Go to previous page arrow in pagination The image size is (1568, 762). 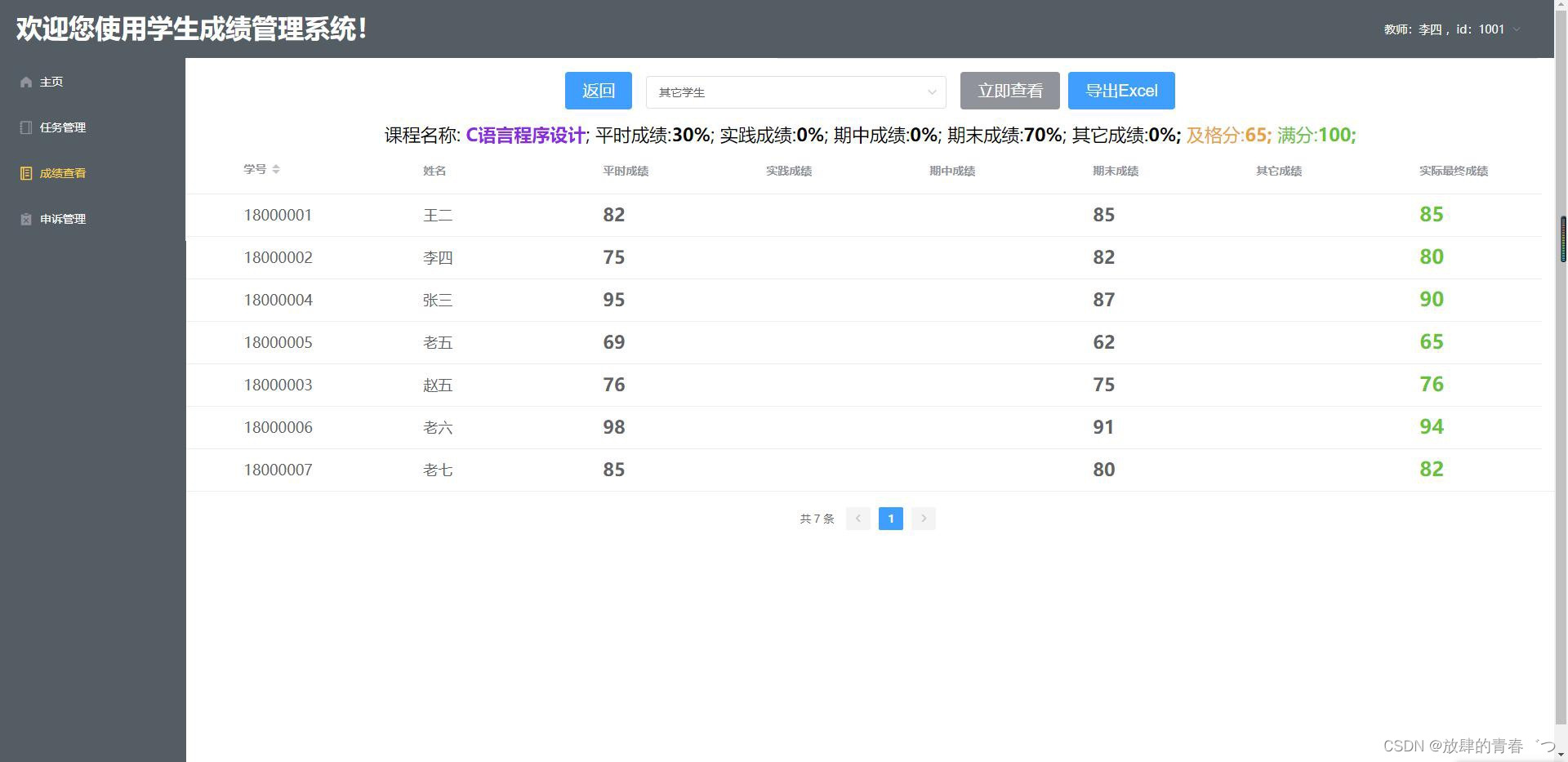[857, 519]
